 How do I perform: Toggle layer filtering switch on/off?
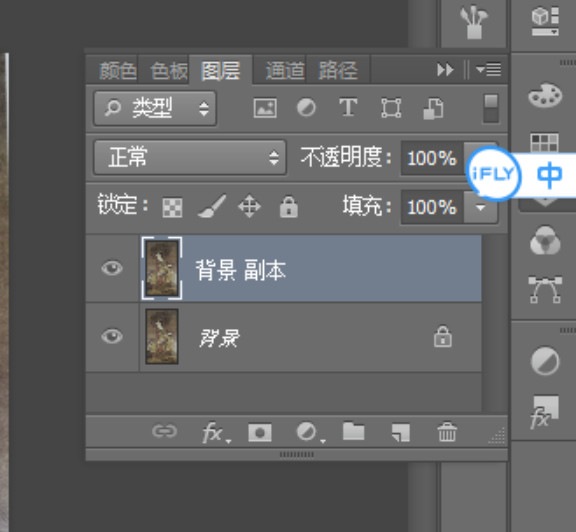pos(491,108)
